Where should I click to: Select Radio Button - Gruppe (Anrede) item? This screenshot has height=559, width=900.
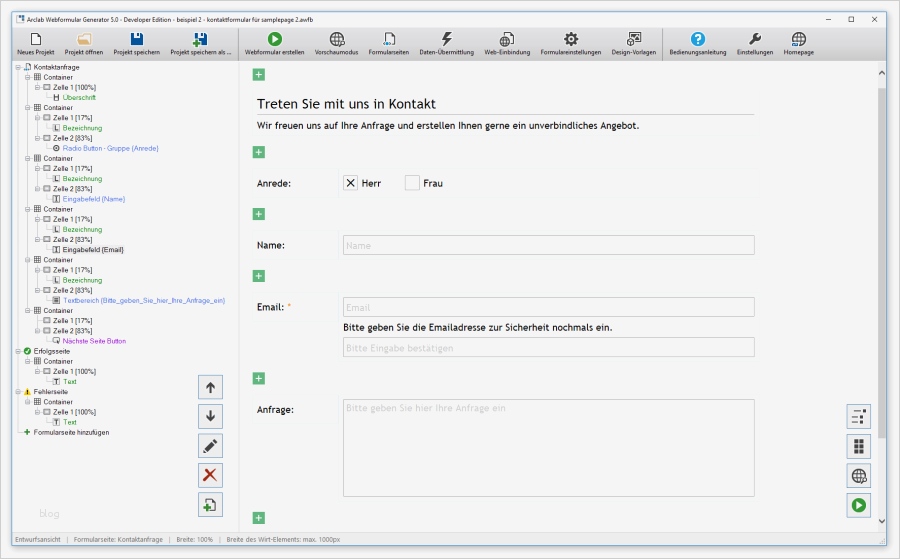pos(110,148)
